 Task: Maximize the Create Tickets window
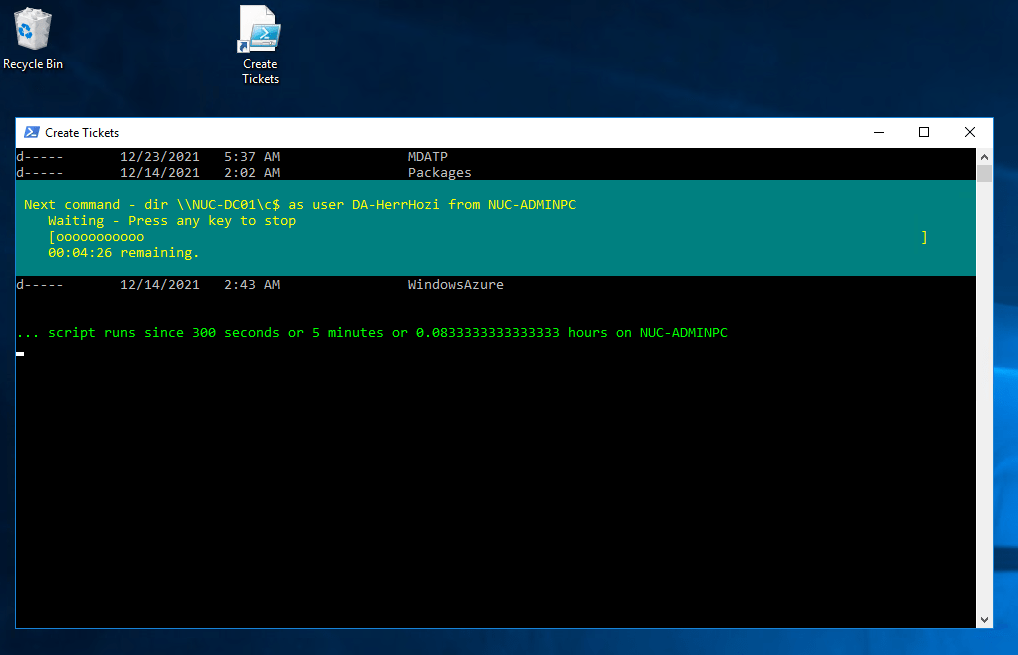(x=924, y=132)
